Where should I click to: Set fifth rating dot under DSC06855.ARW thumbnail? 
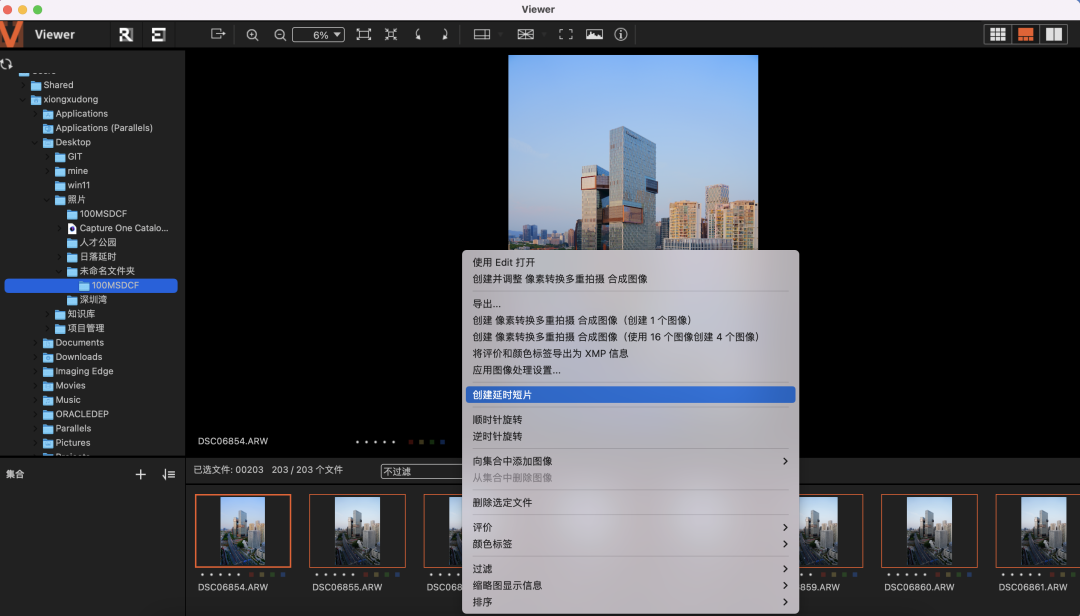(x=354, y=575)
